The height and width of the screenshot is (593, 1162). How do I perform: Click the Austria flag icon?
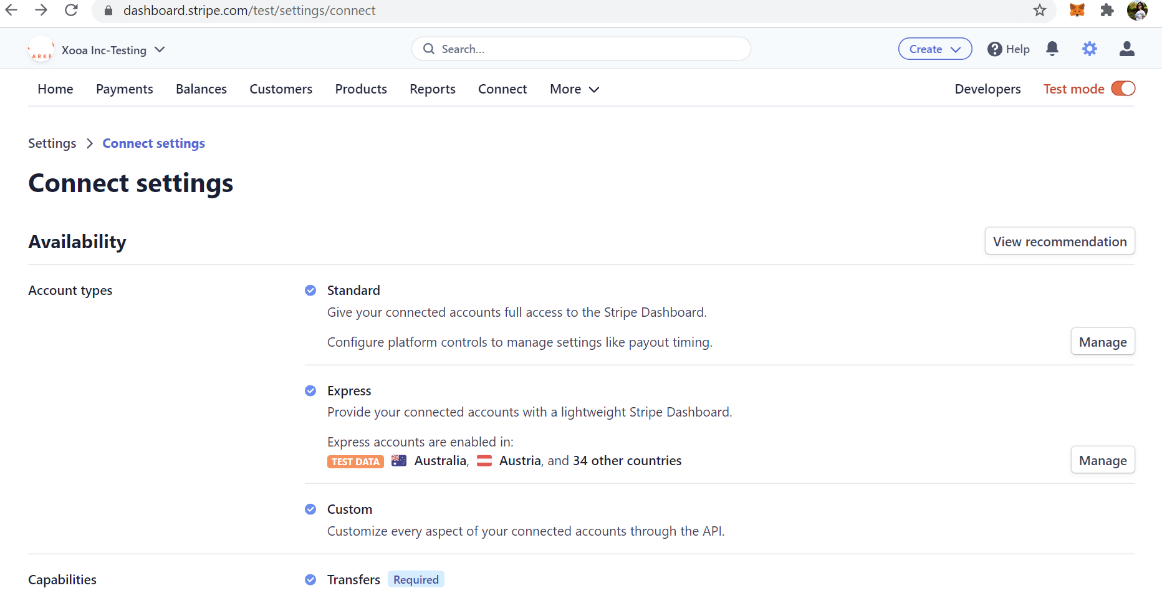(485, 460)
